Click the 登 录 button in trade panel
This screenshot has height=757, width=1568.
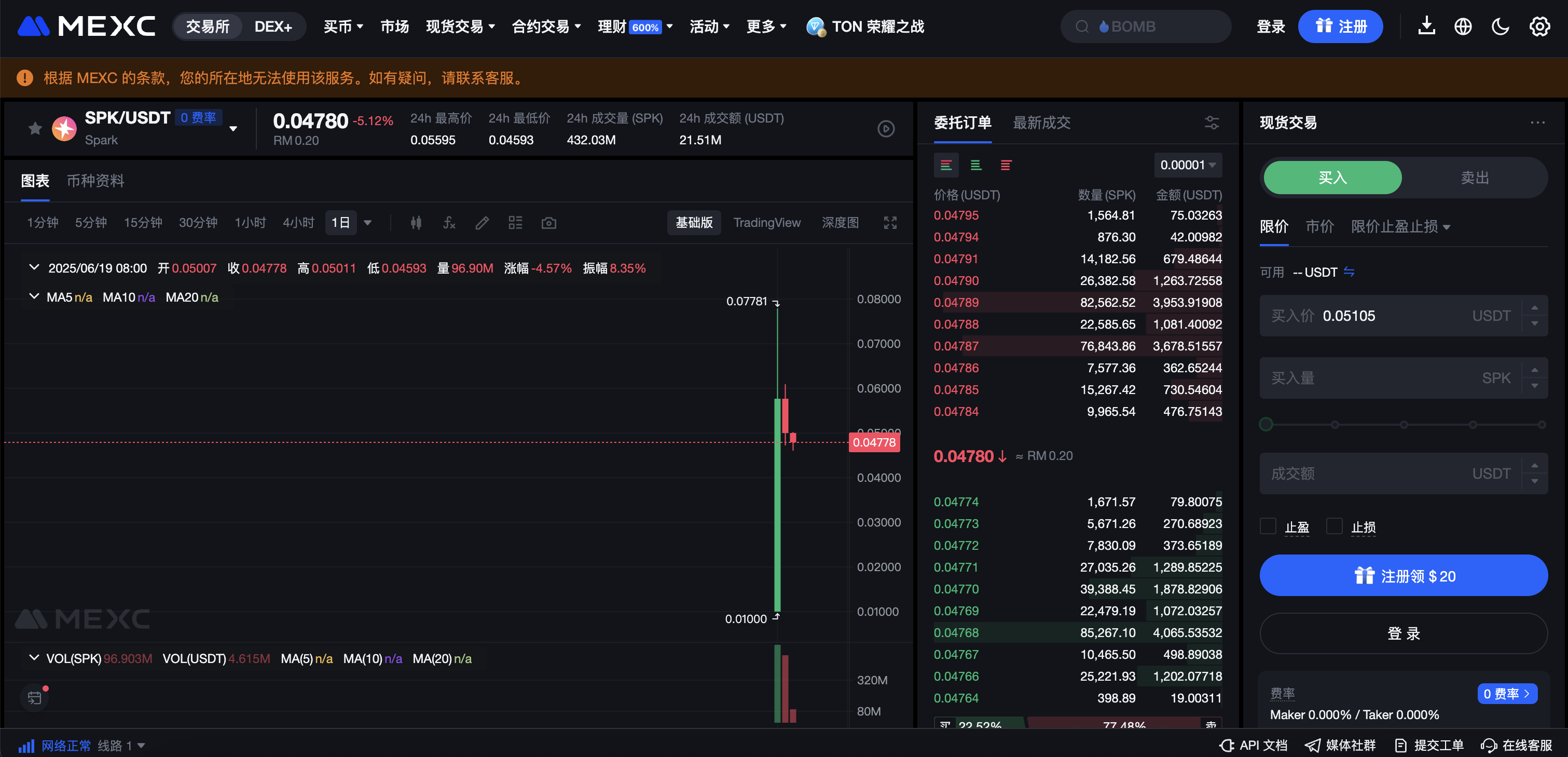coord(1403,633)
